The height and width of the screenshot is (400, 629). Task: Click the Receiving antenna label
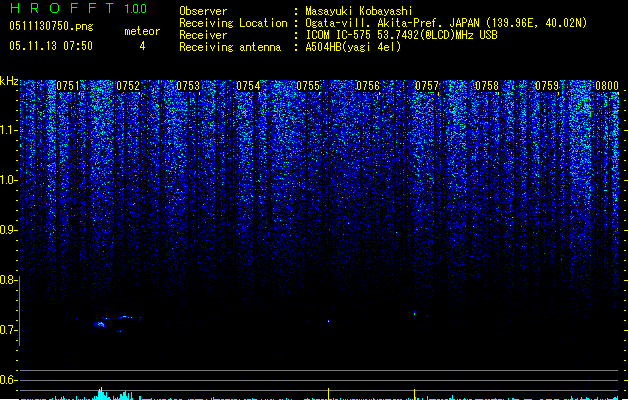click(230, 47)
